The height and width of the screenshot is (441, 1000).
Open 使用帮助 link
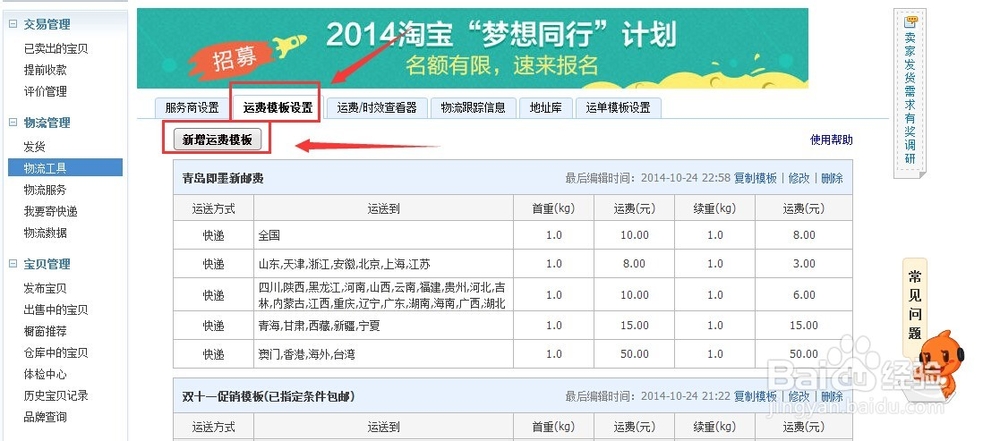[831, 140]
